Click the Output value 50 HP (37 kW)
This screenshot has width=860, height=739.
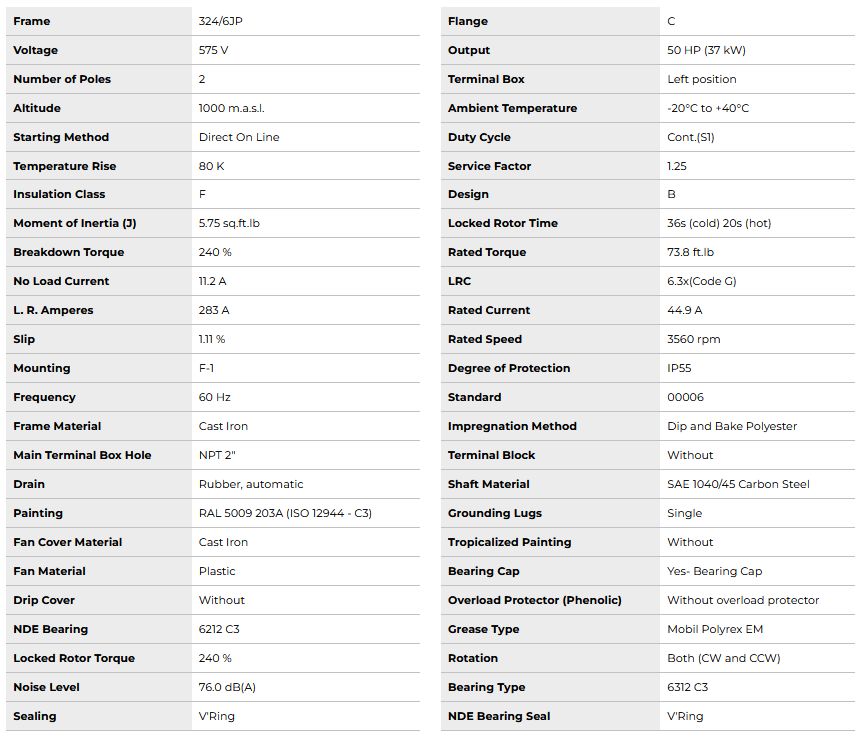point(706,50)
